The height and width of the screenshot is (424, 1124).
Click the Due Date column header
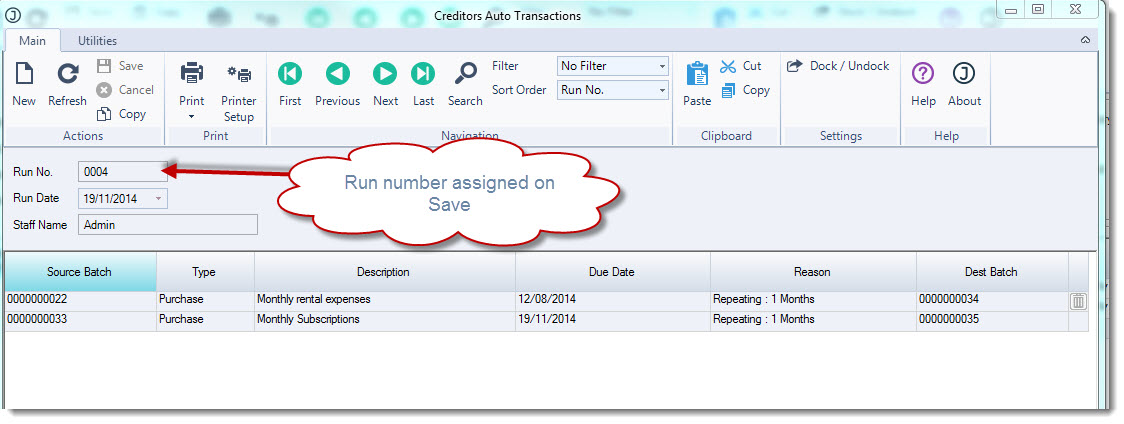pyautogui.click(x=612, y=272)
